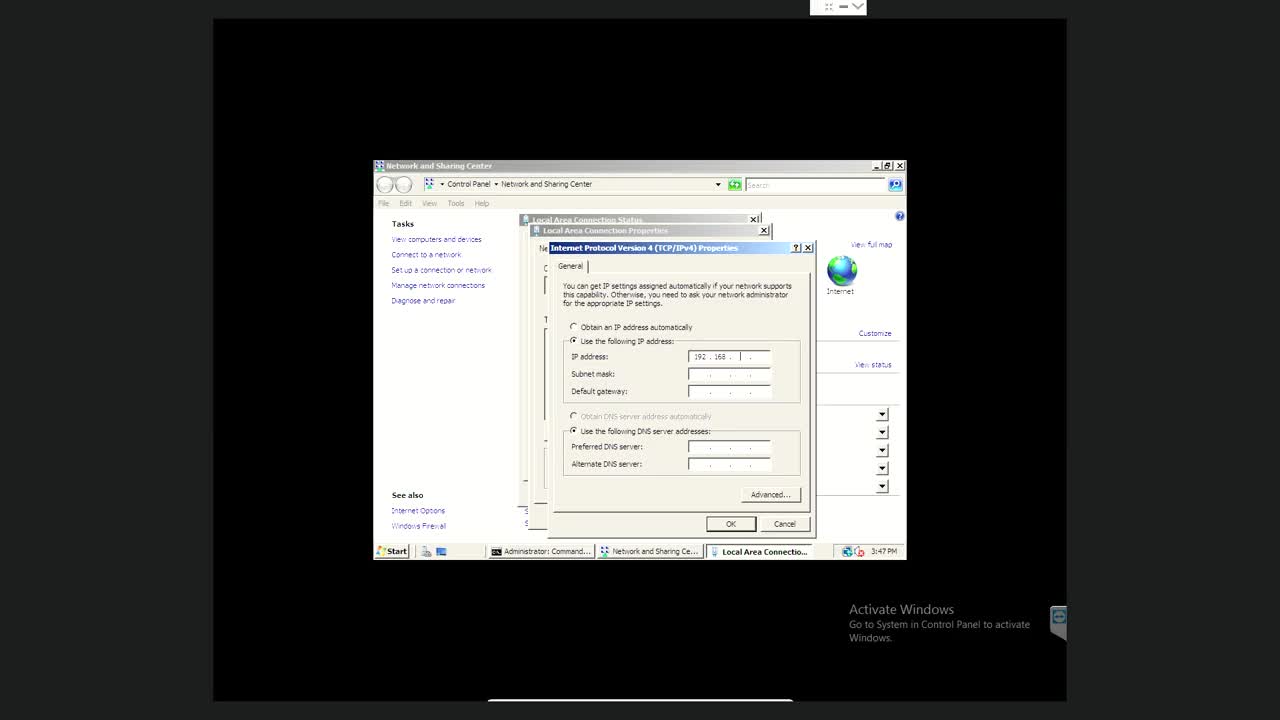Screen dimensions: 1280x720
Task: Open Internet Options link
Action: tap(418, 511)
